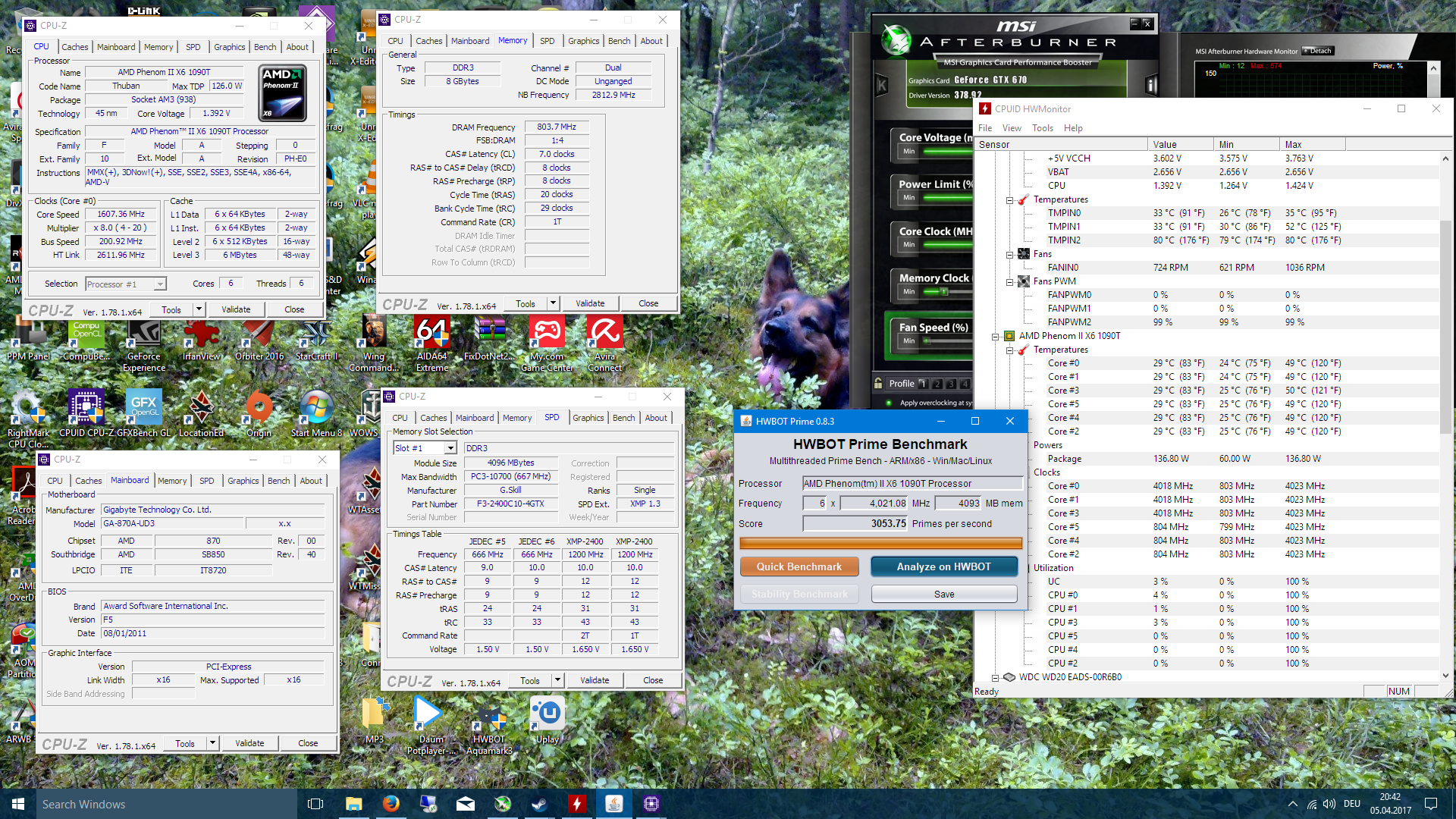Select Afterburner profile slot 1
1456x819 pixels.
(924, 384)
